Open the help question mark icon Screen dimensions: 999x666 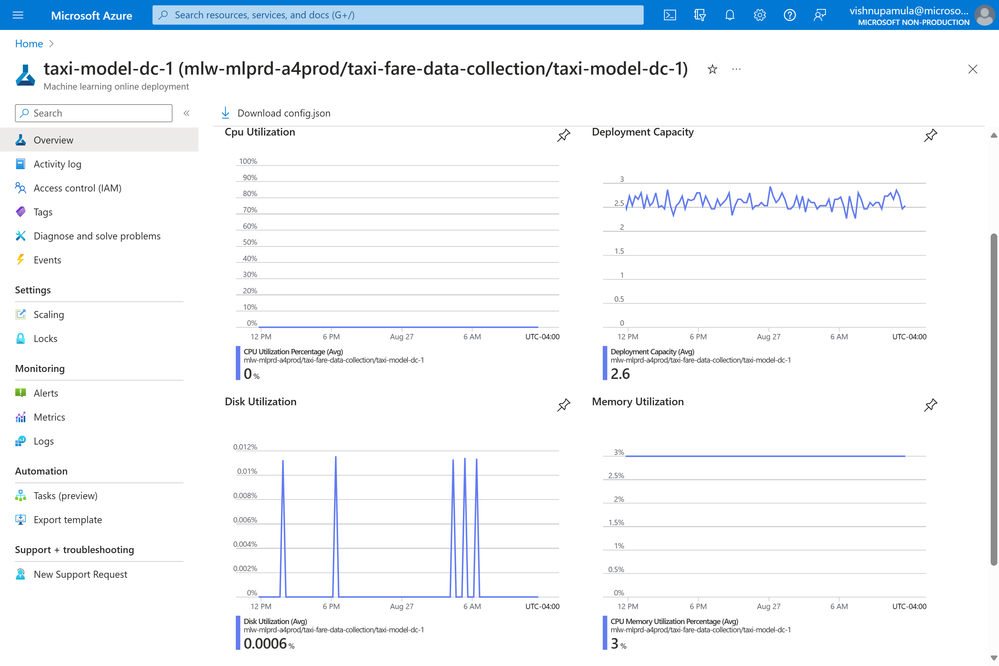[x=789, y=15]
